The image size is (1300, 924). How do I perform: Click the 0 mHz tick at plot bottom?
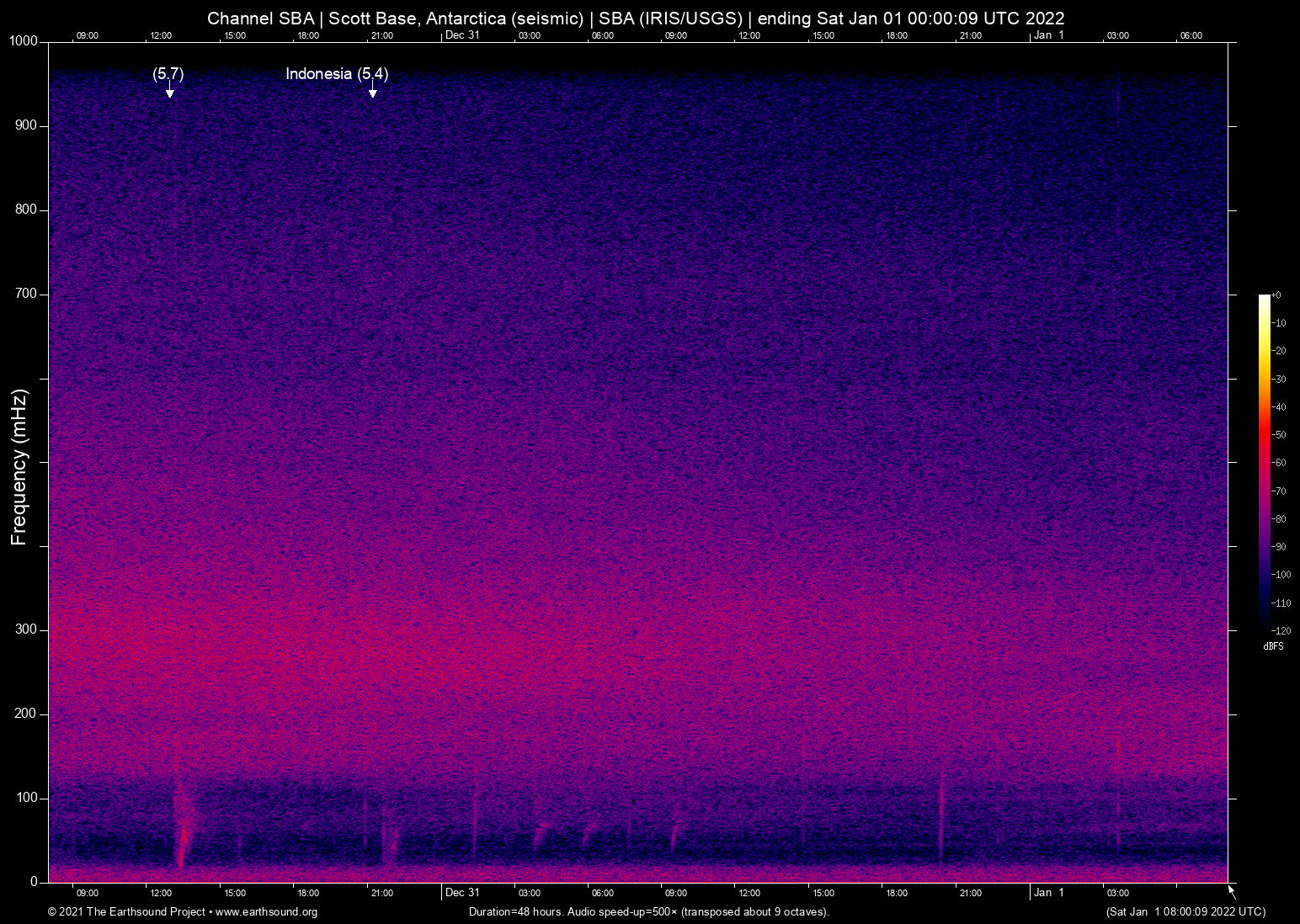coord(32,881)
